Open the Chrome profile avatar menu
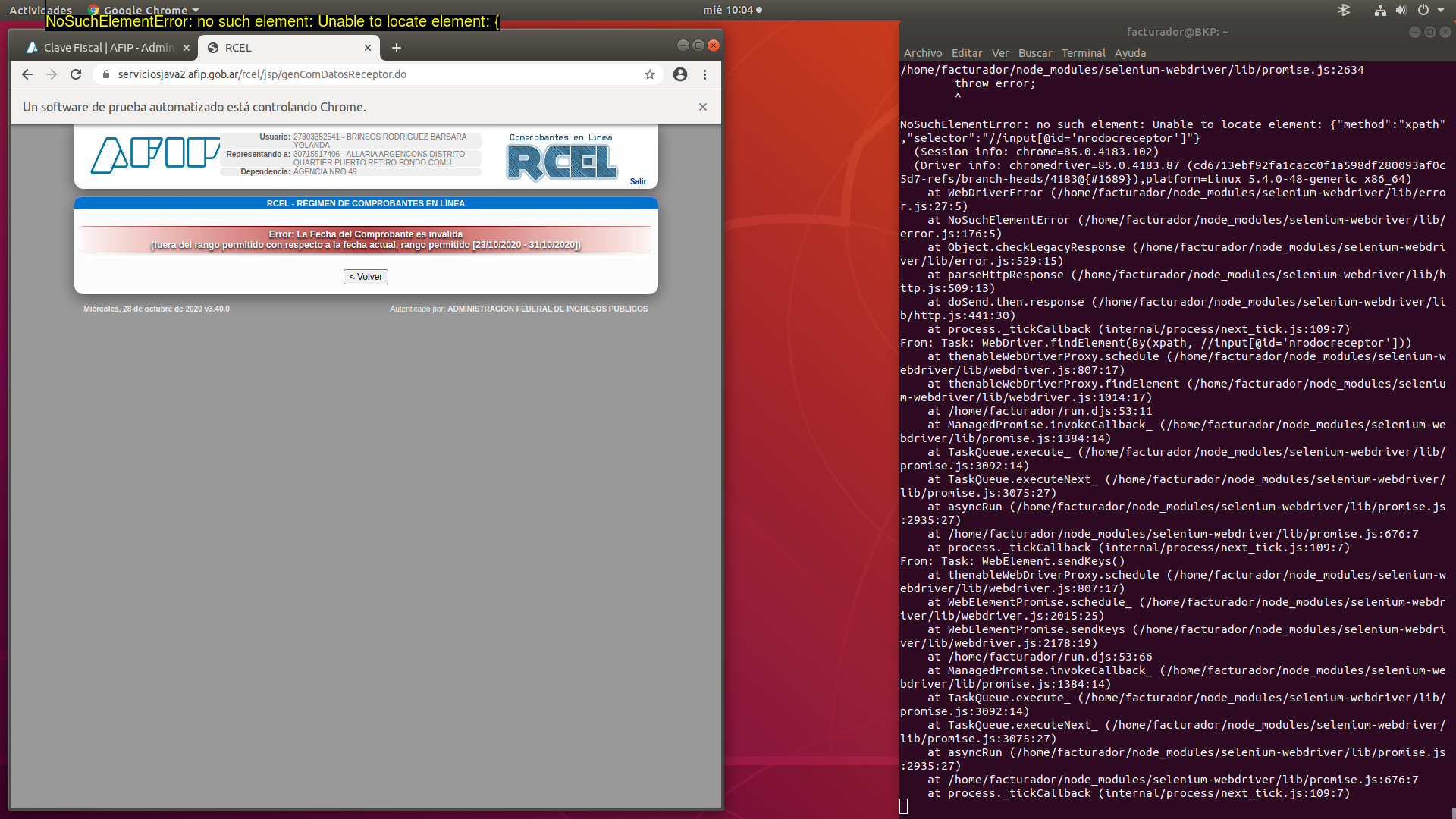1456x819 pixels. (680, 74)
